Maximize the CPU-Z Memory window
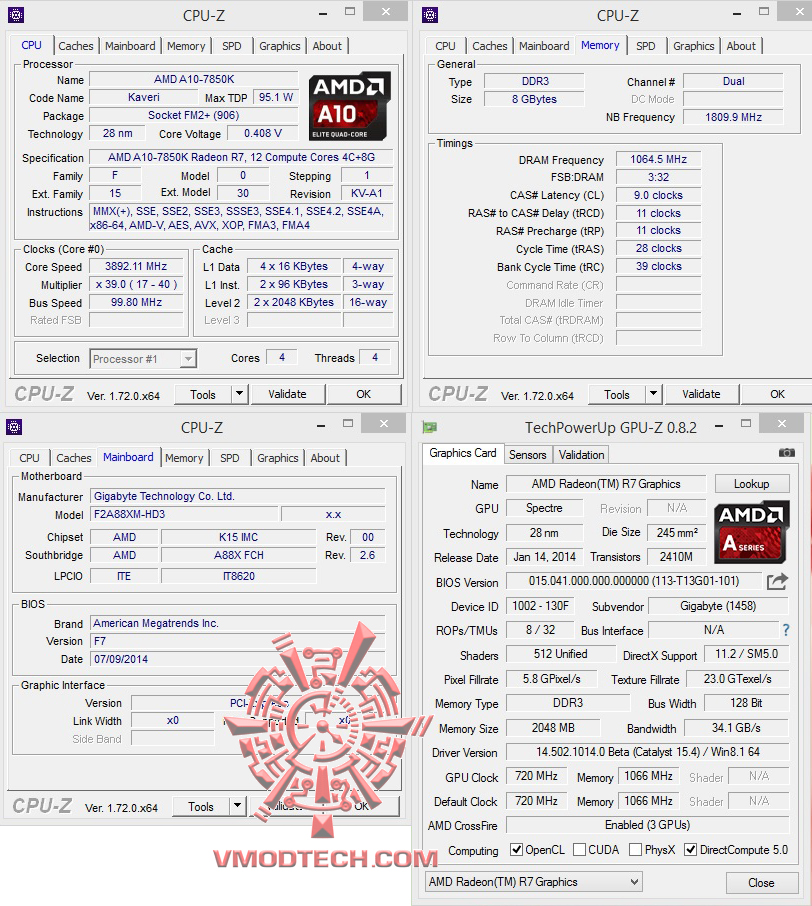This screenshot has height=906, width=812. point(764,12)
